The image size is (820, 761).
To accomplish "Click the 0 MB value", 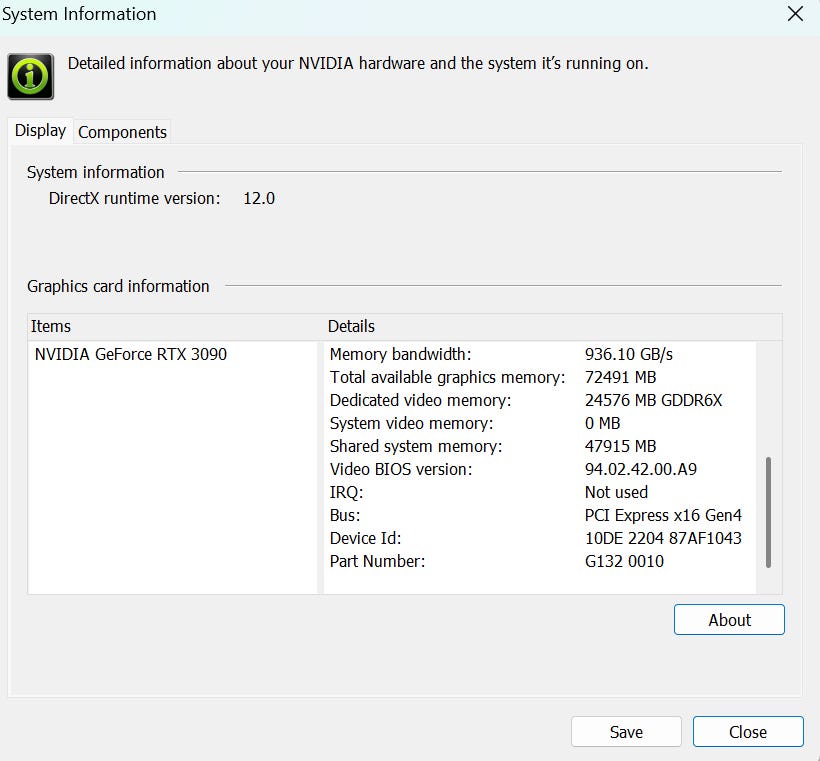I will point(602,423).
